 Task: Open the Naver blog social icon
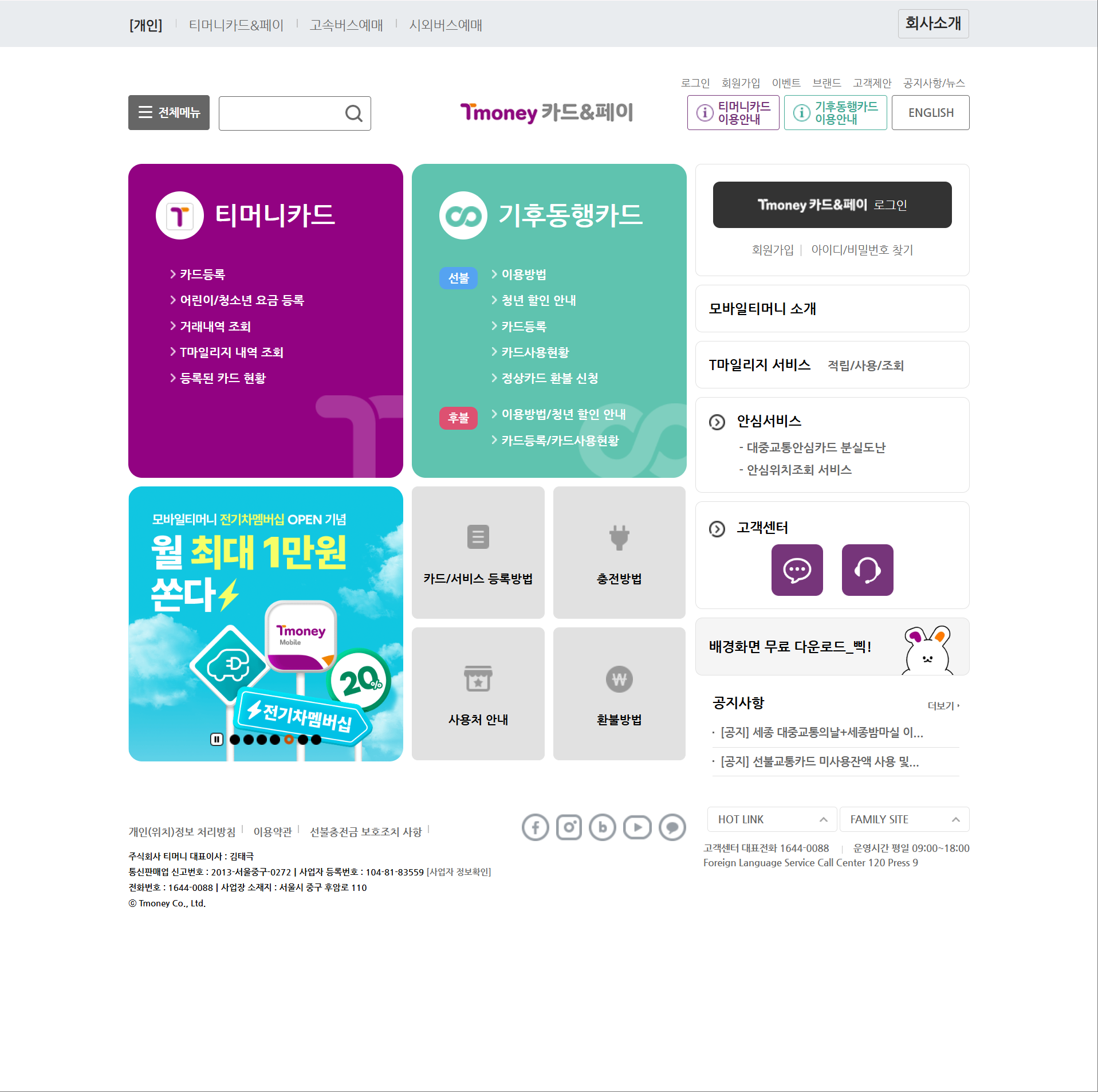[x=603, y=827]
